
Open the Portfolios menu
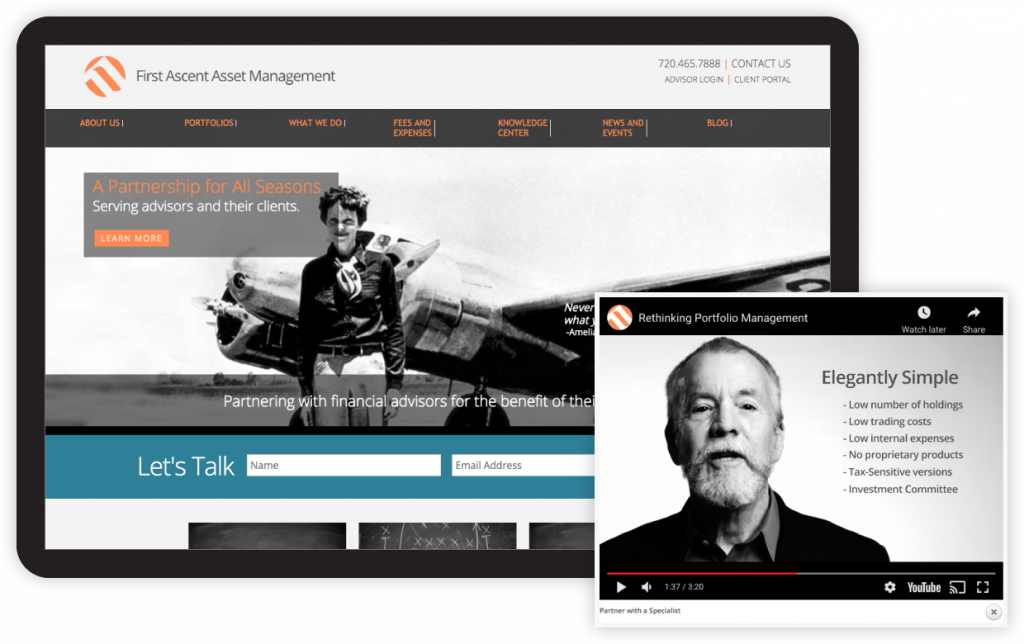[x=208, y=122]
